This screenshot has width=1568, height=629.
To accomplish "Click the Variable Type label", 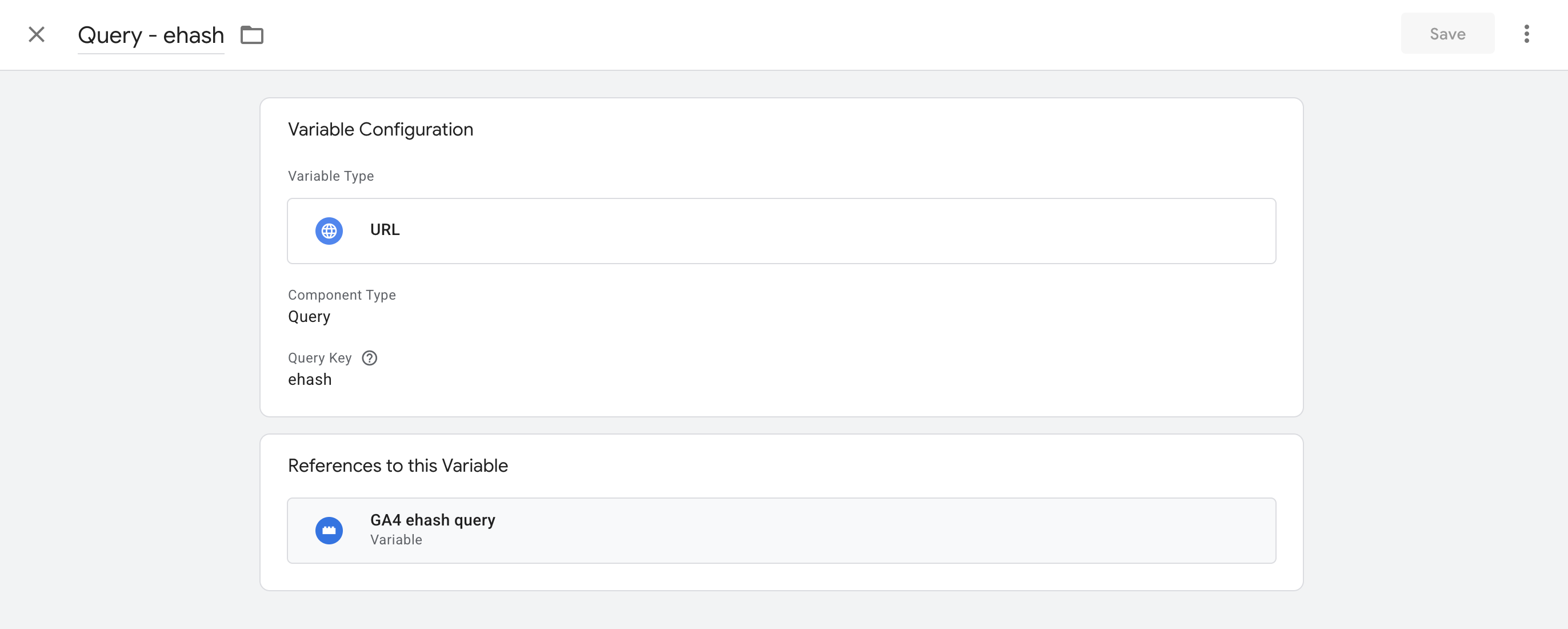I will [330, 176].
